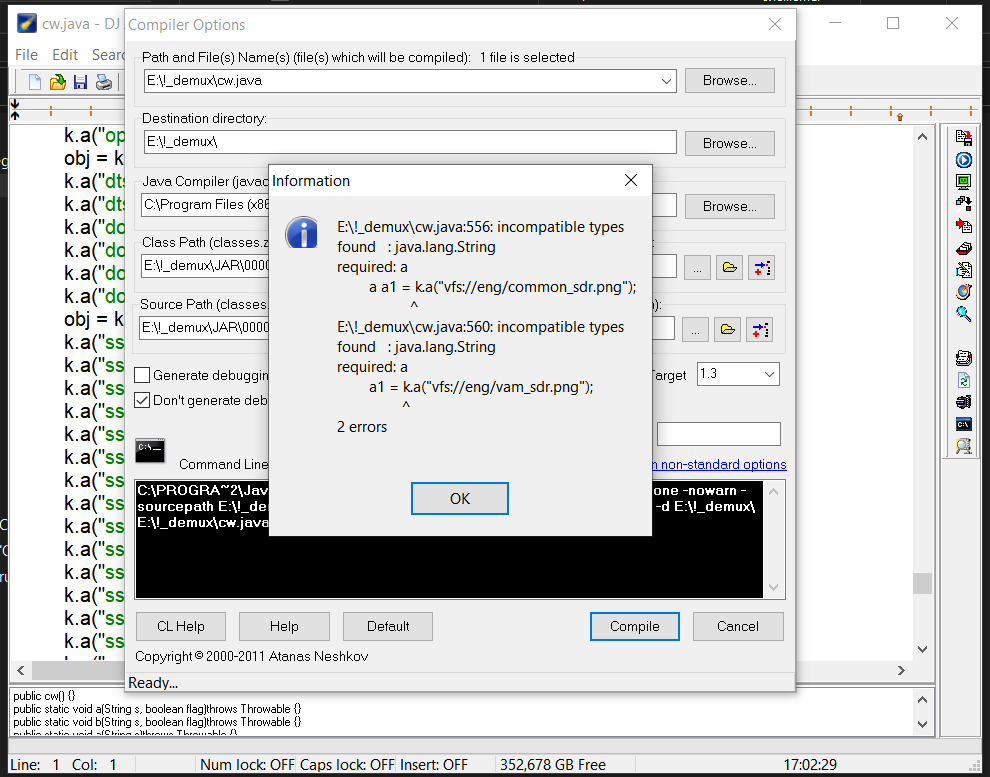Image resolution: width=990 pixels, height=777 pixels.
Task: Click the CL Help button
Action: point(181,626)
